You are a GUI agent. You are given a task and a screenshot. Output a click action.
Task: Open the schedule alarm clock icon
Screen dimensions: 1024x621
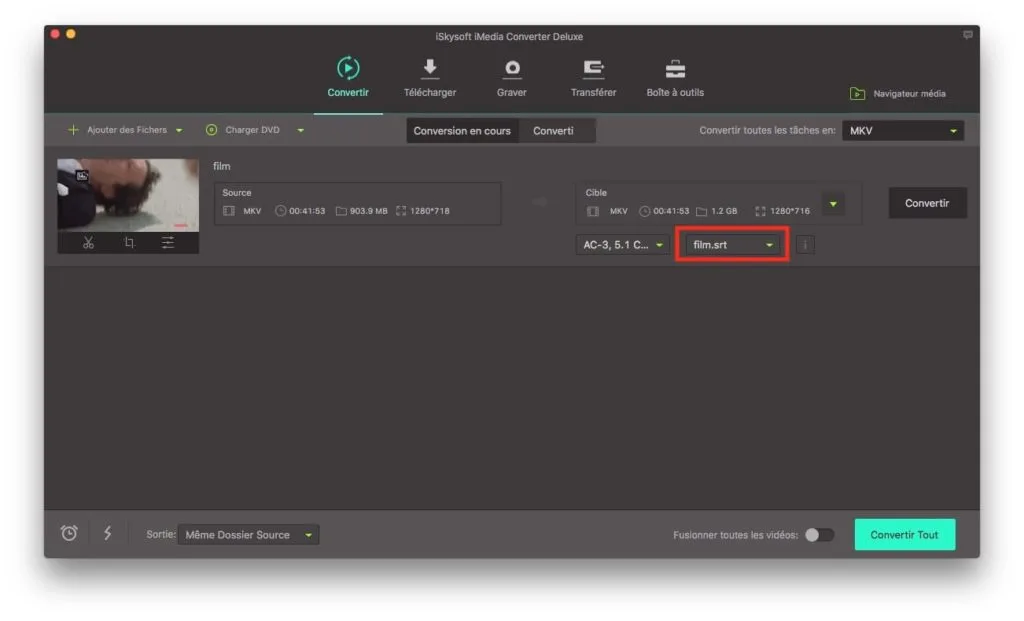click(x=69, y=533)
